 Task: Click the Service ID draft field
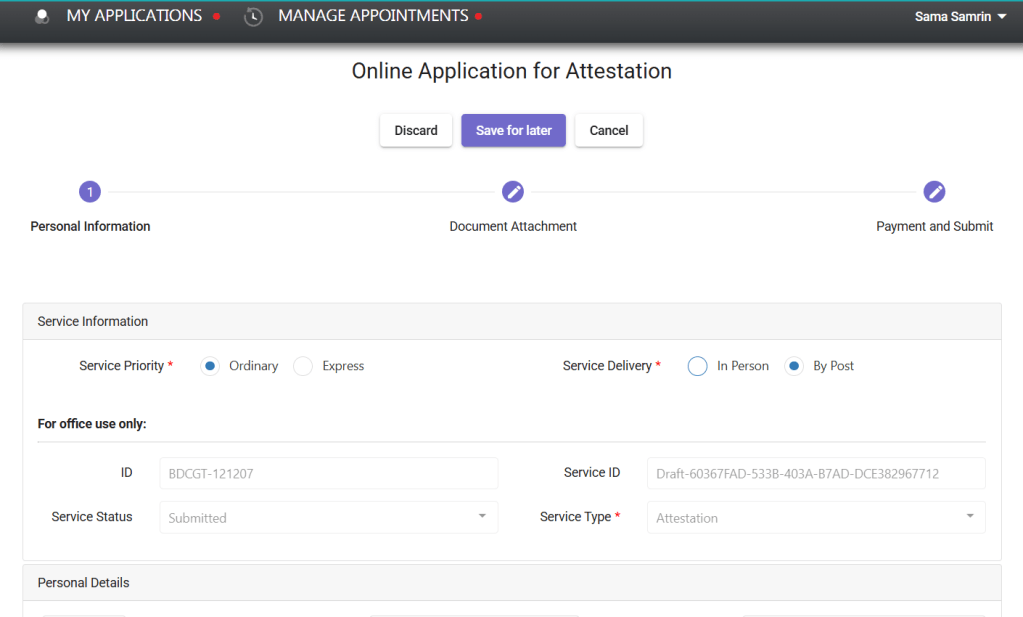(815, 474)
